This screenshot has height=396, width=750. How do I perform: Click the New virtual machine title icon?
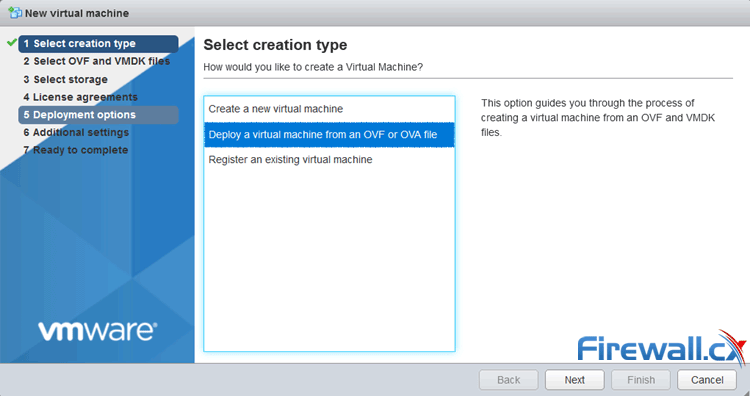click(15, 12)
